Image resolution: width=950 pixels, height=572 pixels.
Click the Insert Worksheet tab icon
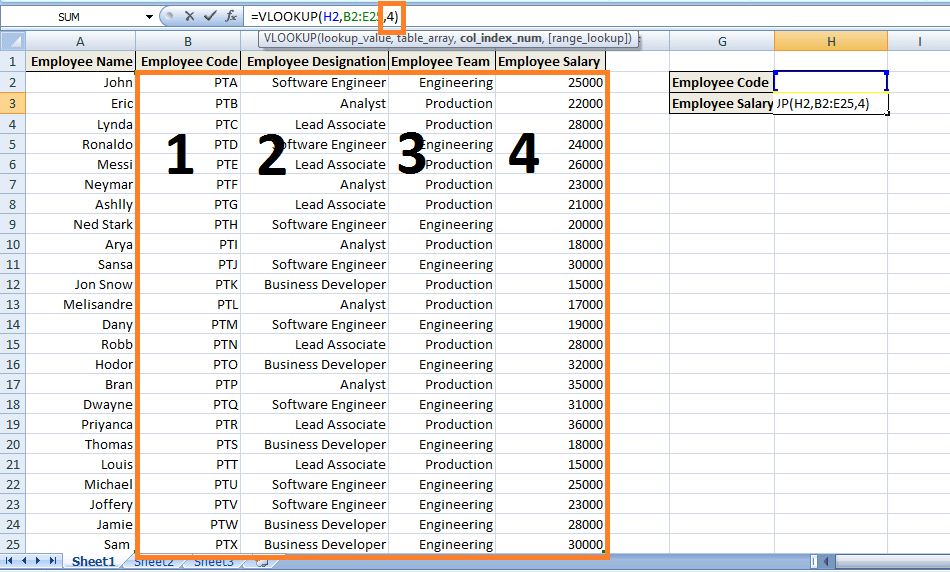262,563
